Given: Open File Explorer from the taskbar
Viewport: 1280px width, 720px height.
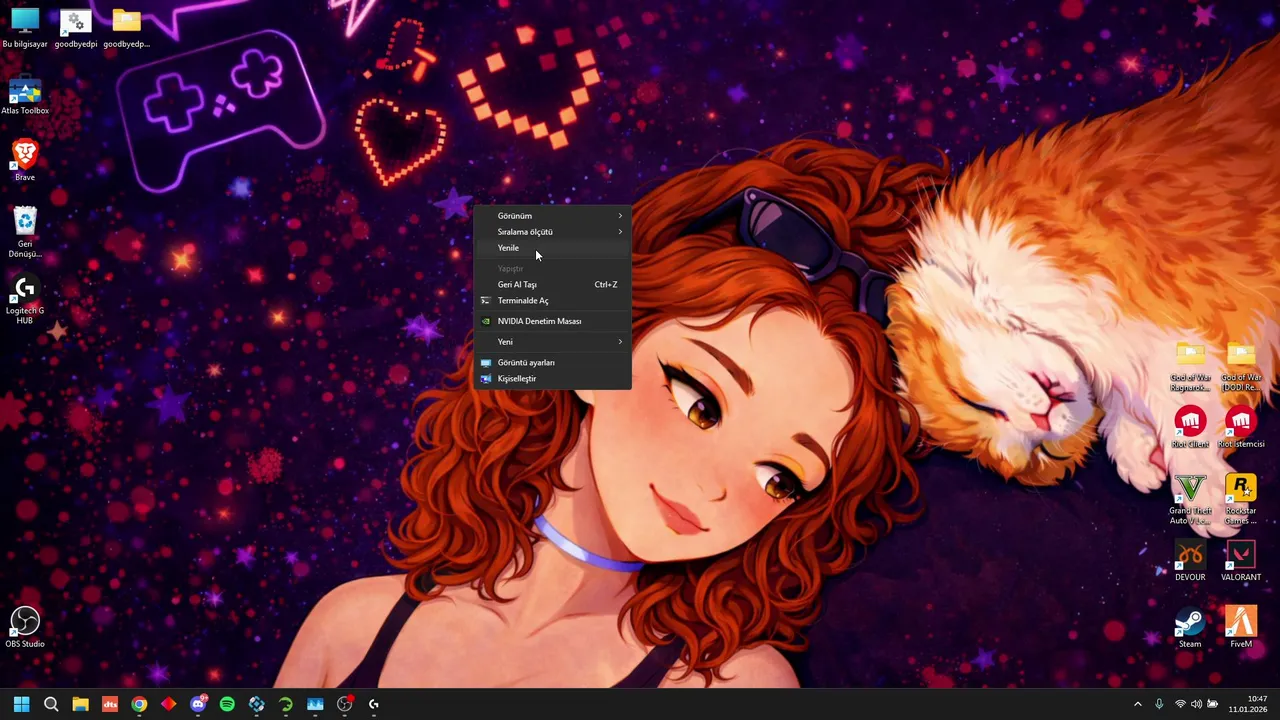Looking at the screenshot, I should (80, 704).
